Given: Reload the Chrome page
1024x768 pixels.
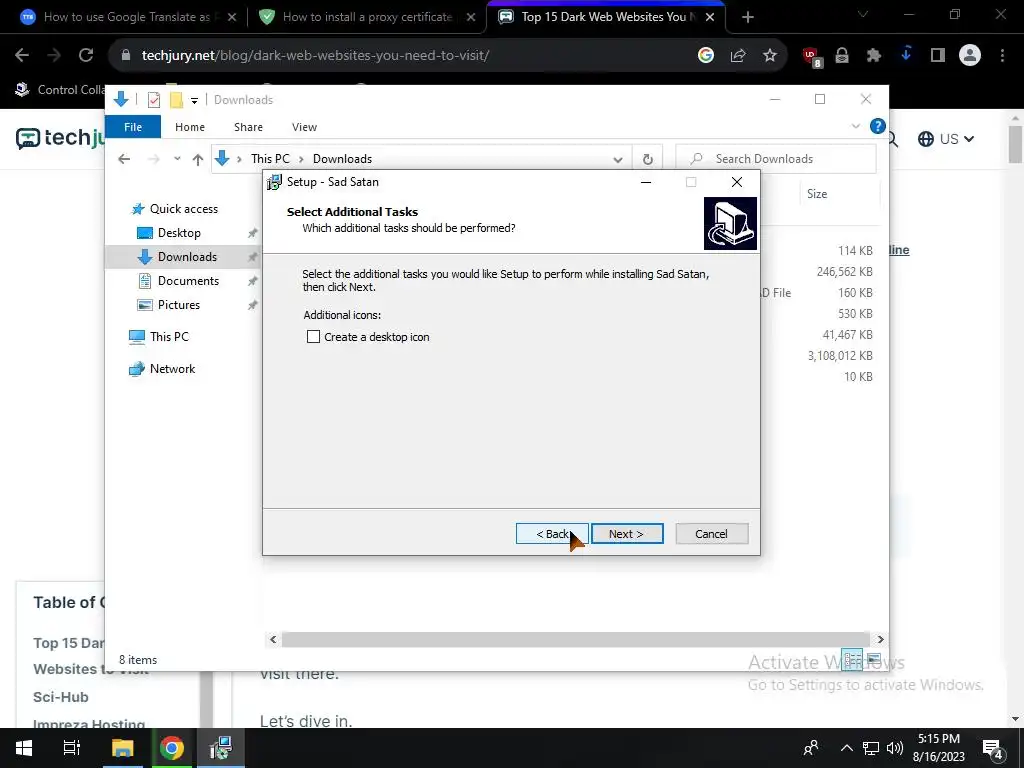Looking at the screenshot, I should (86, 56).
